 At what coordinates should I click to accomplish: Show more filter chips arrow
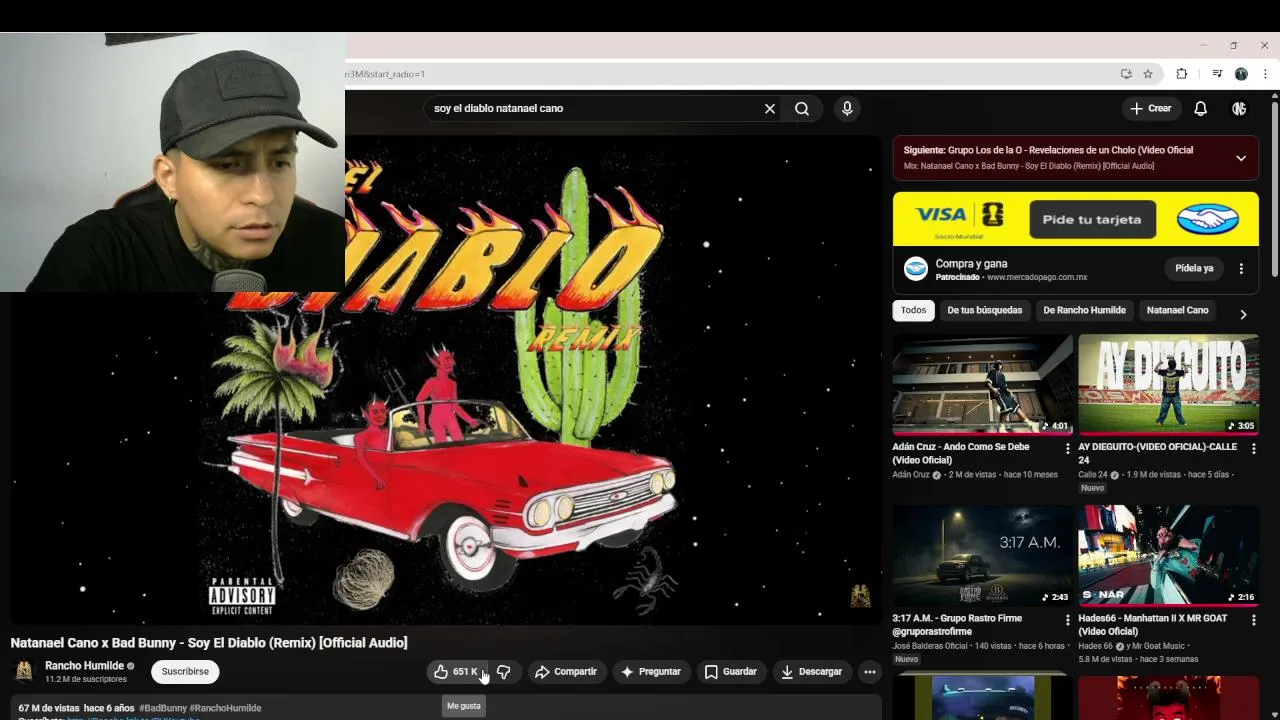click(x=1243, y=314)
